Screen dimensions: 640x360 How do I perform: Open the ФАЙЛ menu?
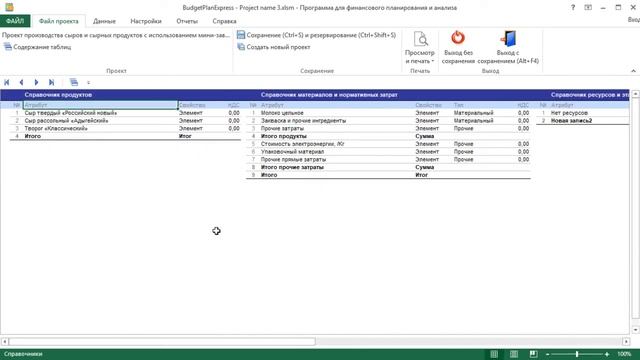click(x=15, y=21)
